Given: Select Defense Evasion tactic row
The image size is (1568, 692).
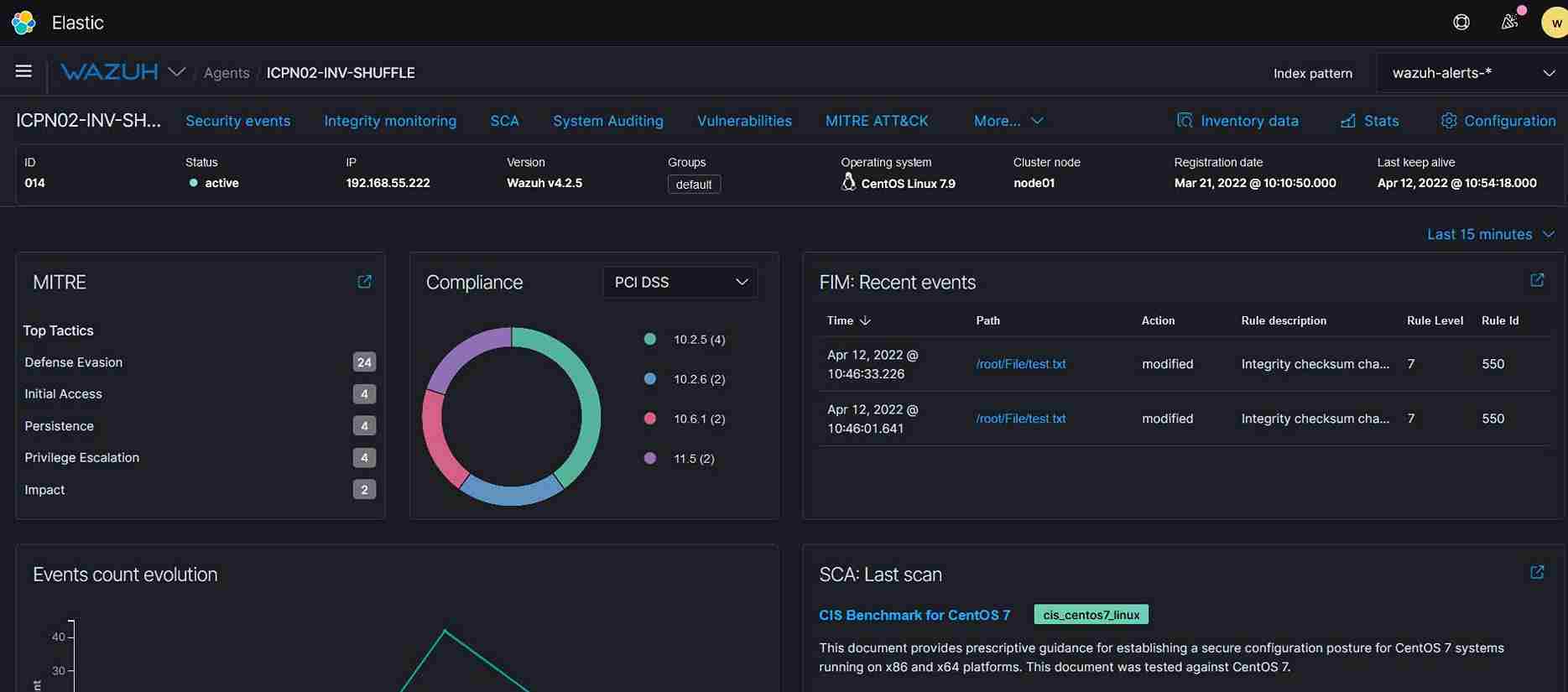Looking at the screenshot, I should click(200, 362).
